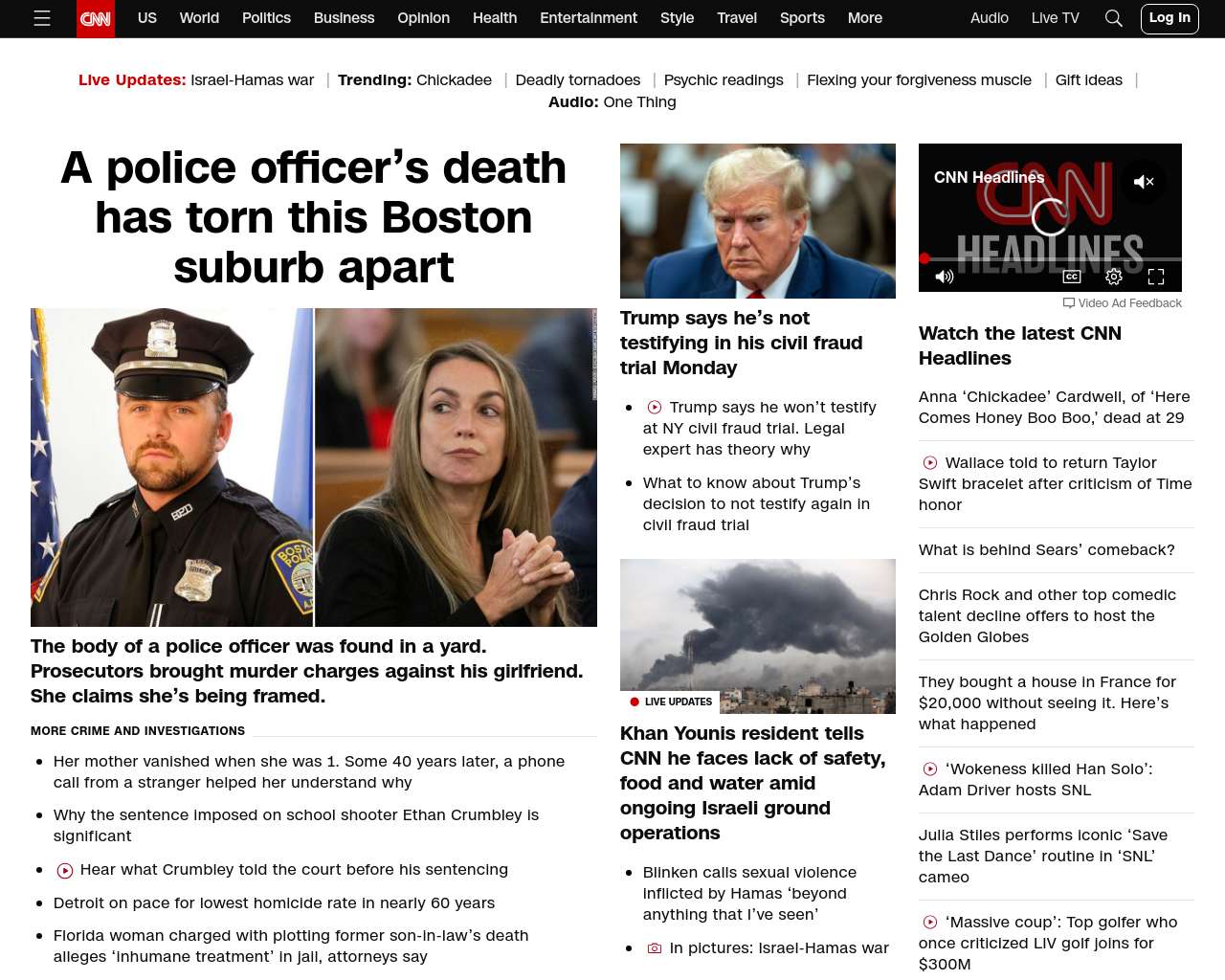Open Khan Younis resident headline
Viewport: 1225px width, 980px height.
pyautogui.click(x=753, y=783)
